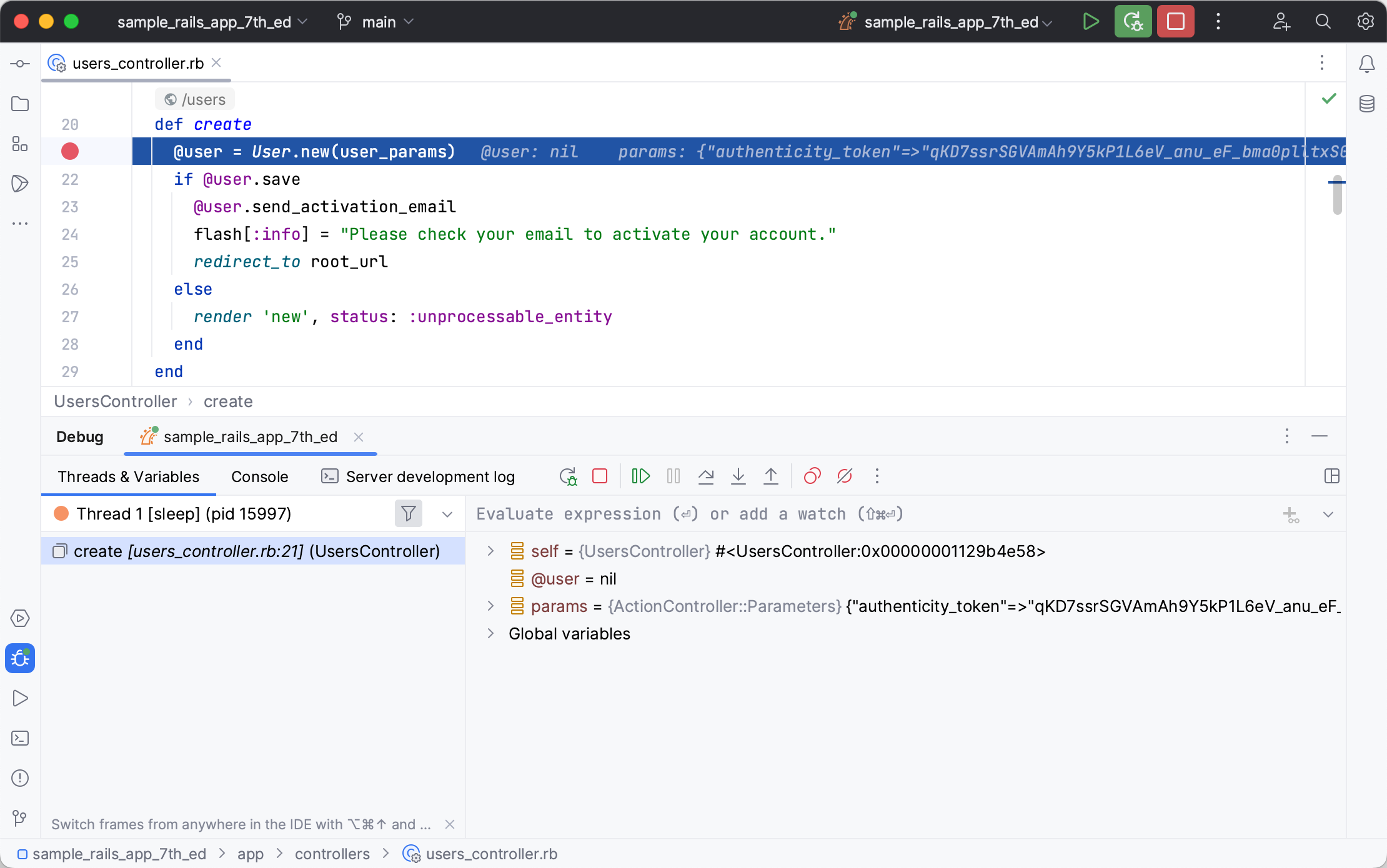Select the Threads & Variables tab
Screen dimensions: 1387x868
(x=128, y=477)
